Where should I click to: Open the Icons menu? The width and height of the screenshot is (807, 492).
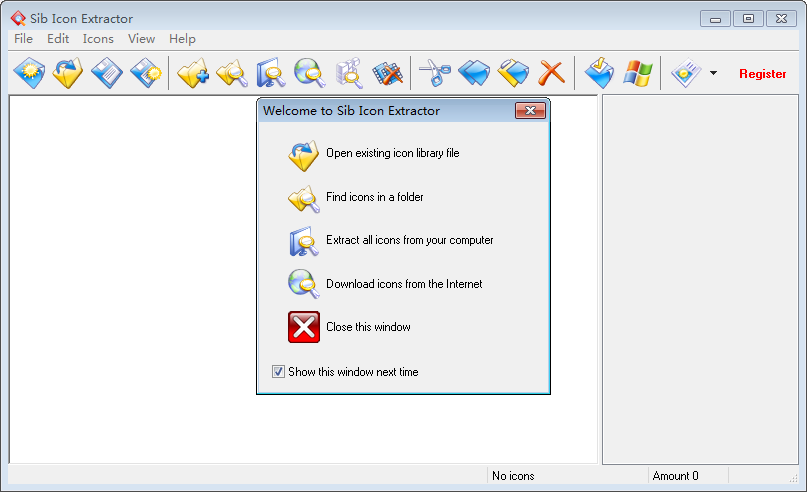point(98,39)
